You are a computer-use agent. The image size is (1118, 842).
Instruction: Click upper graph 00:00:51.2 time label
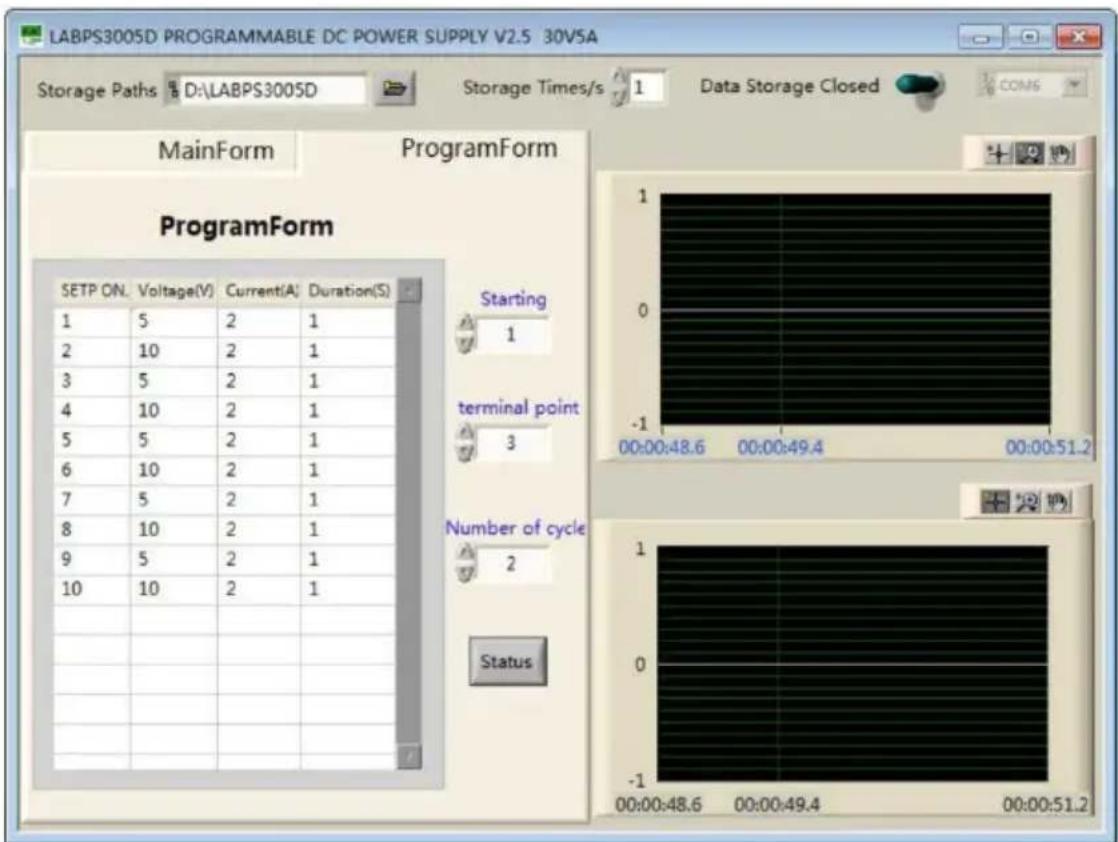1048,448
